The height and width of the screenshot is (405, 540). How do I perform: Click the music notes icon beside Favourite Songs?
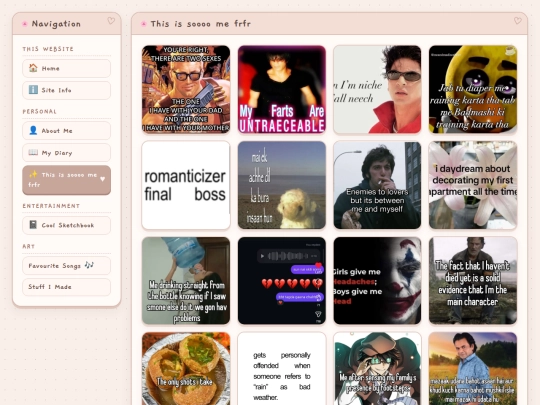89,265
